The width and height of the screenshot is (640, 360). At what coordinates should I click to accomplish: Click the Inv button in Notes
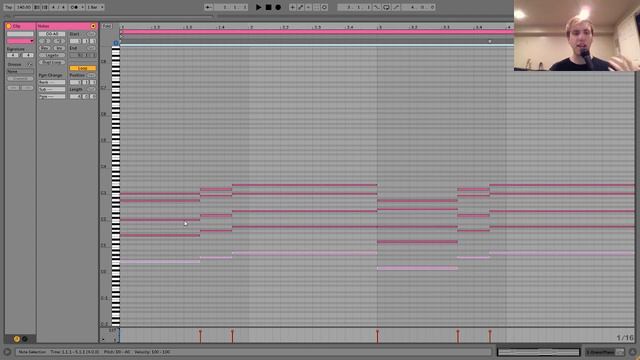(x=59, y=48)
